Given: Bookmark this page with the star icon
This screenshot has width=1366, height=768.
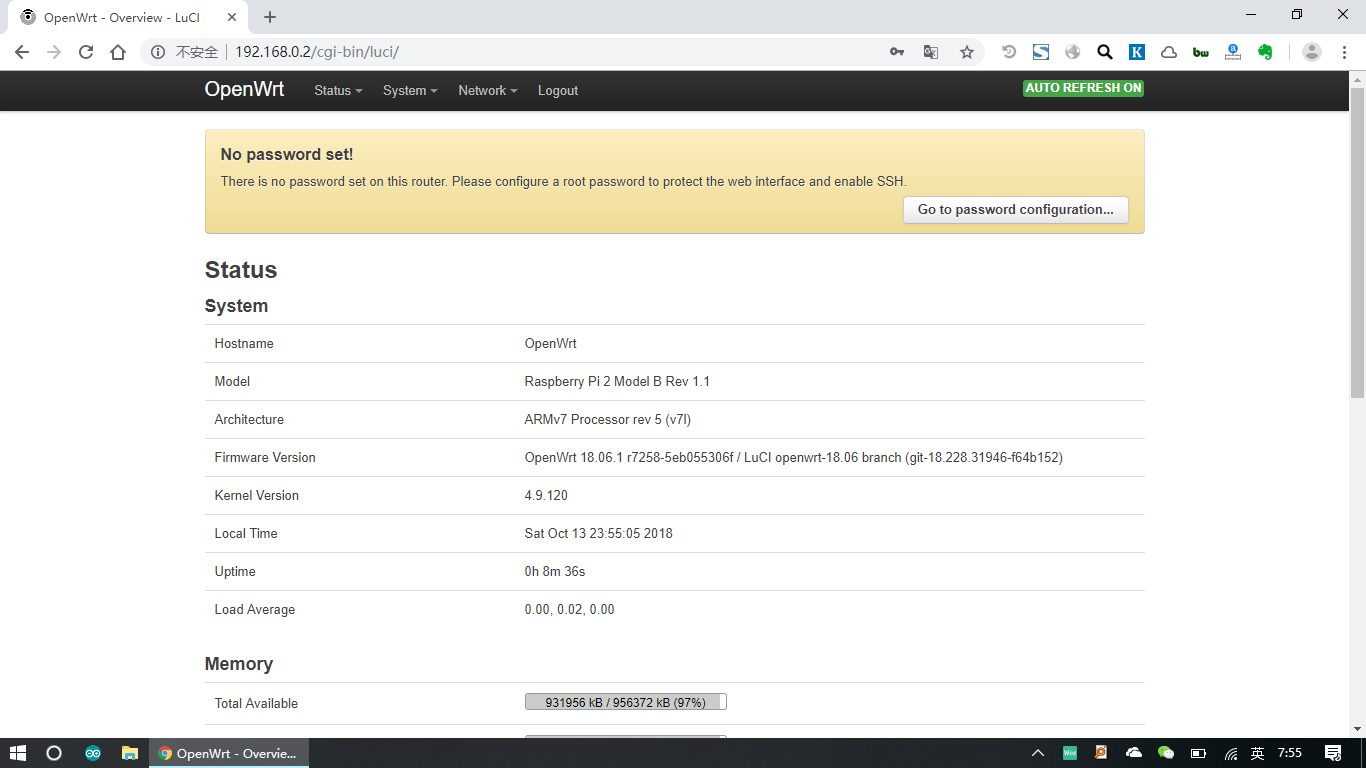Looking at the screenshot, I should pyautogui.click(x=966, y=52).
